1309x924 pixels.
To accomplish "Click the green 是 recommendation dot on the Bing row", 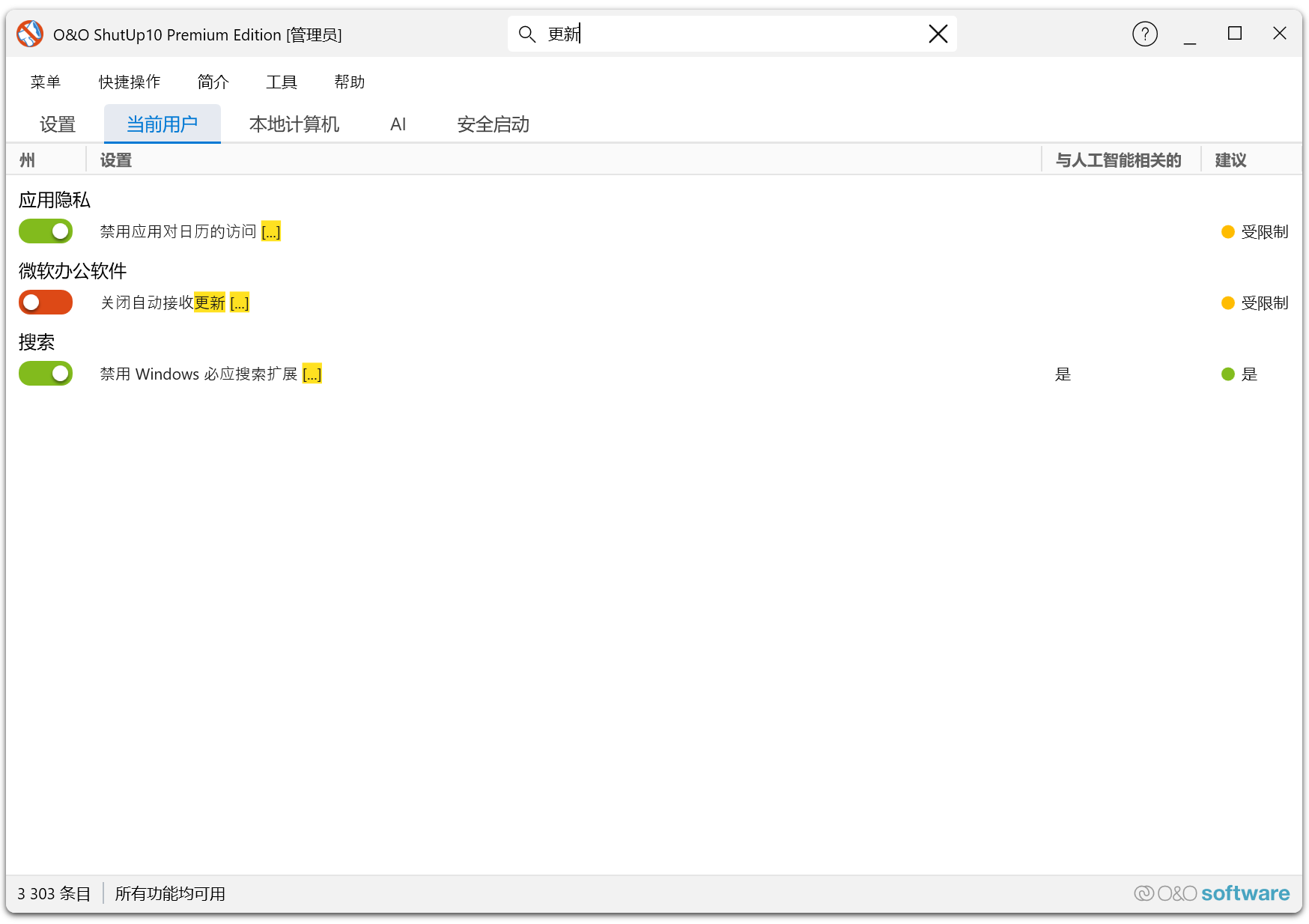I will [1228, 374].
